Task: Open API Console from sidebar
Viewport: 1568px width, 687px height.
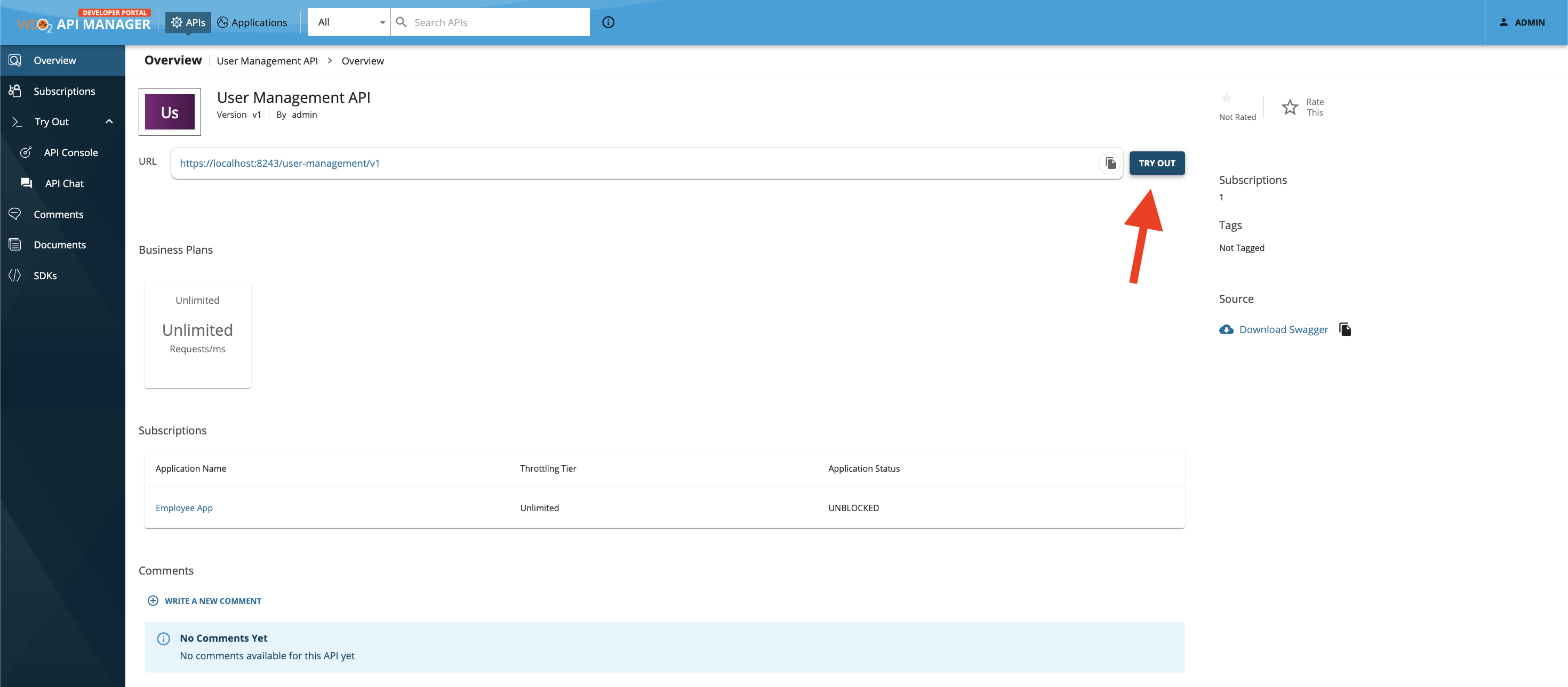Action: pyautogui.click(x=70, y=153)
